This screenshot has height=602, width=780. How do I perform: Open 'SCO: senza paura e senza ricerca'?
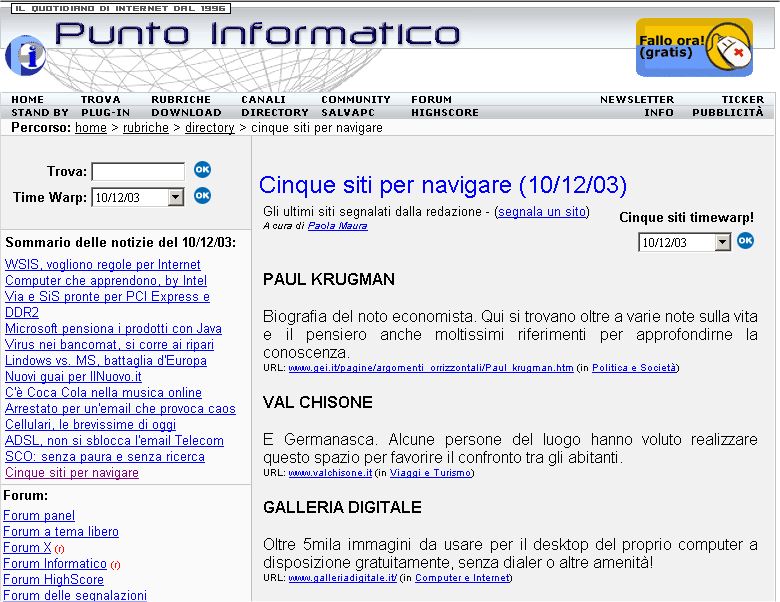point(105,456)
